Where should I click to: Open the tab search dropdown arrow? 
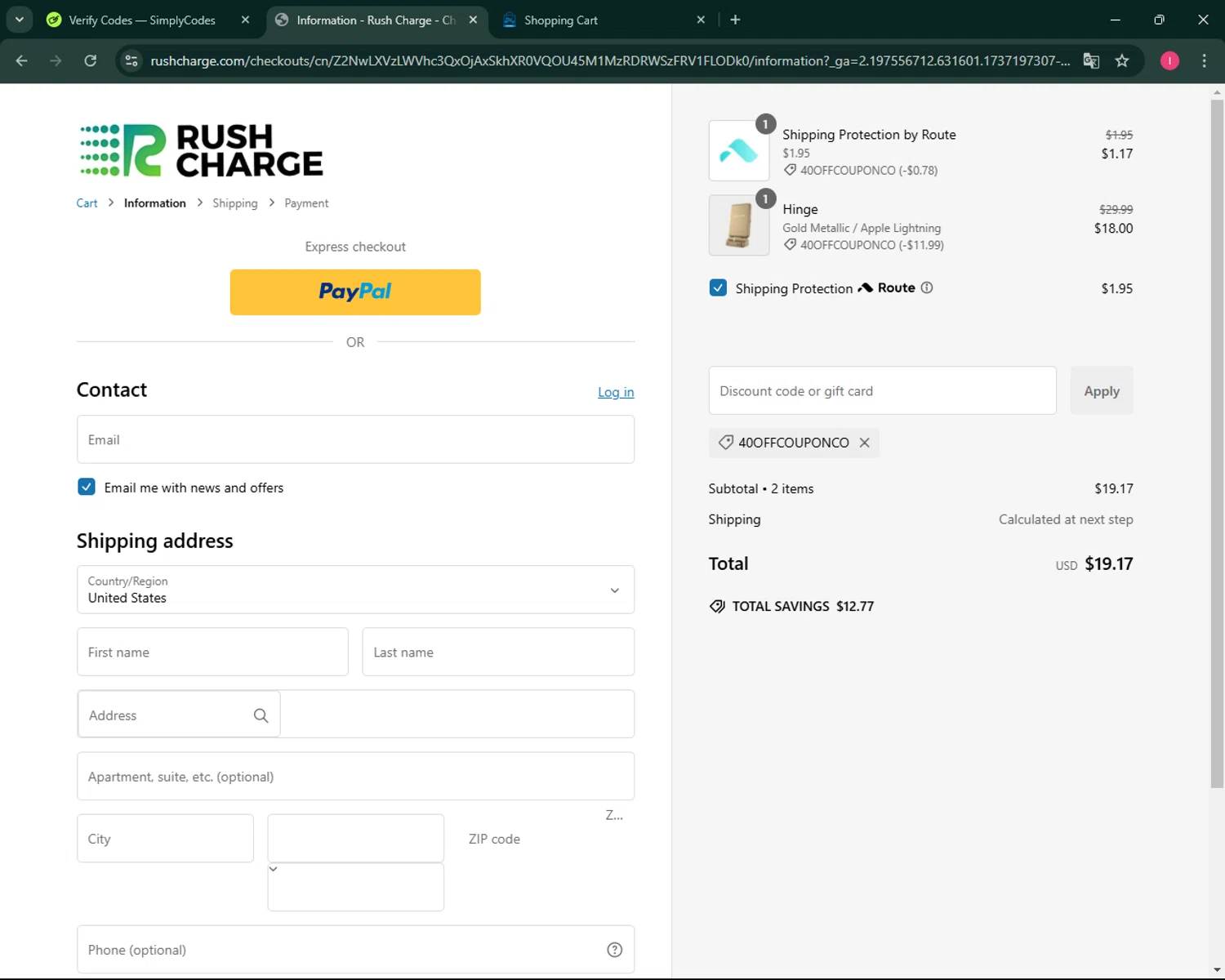[20, 20]
